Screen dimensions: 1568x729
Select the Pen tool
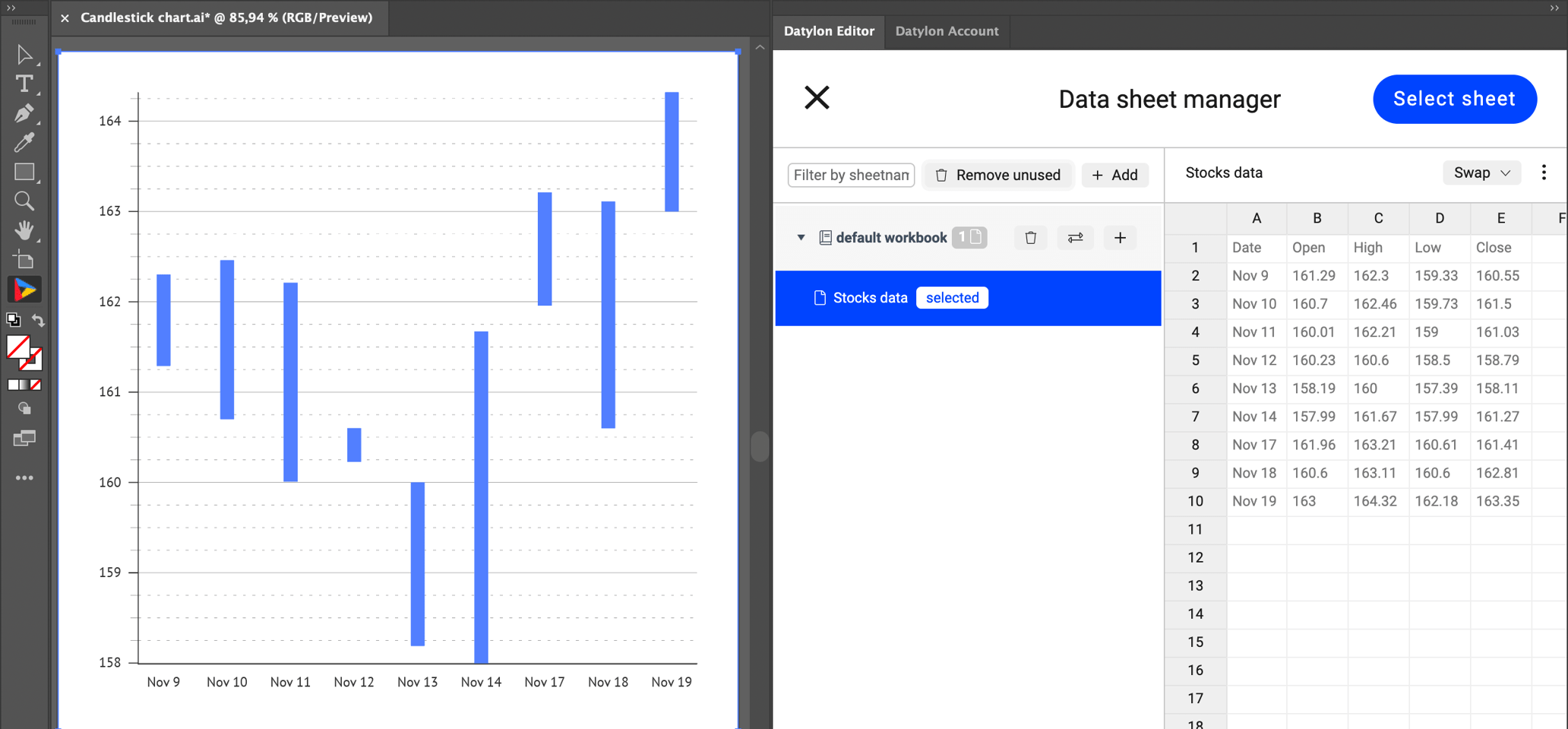[x=24, y=113]
